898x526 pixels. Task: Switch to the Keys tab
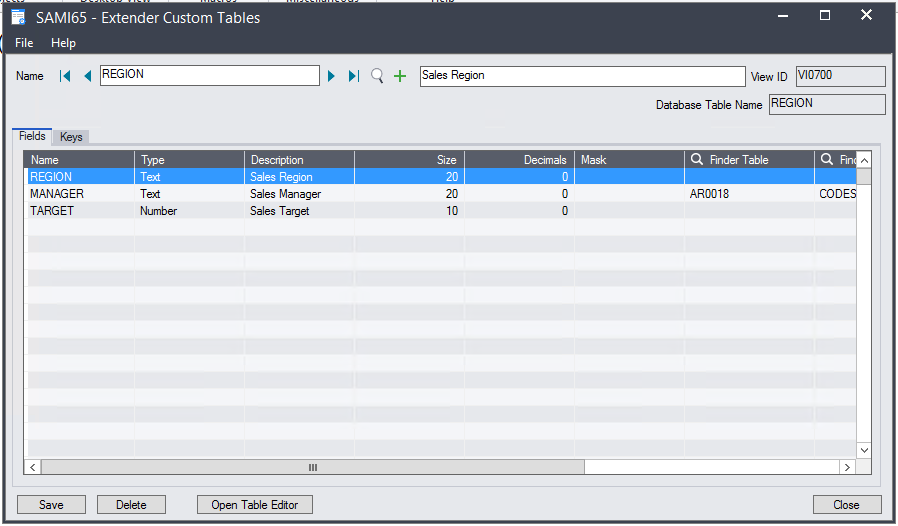tap(71, 137)
